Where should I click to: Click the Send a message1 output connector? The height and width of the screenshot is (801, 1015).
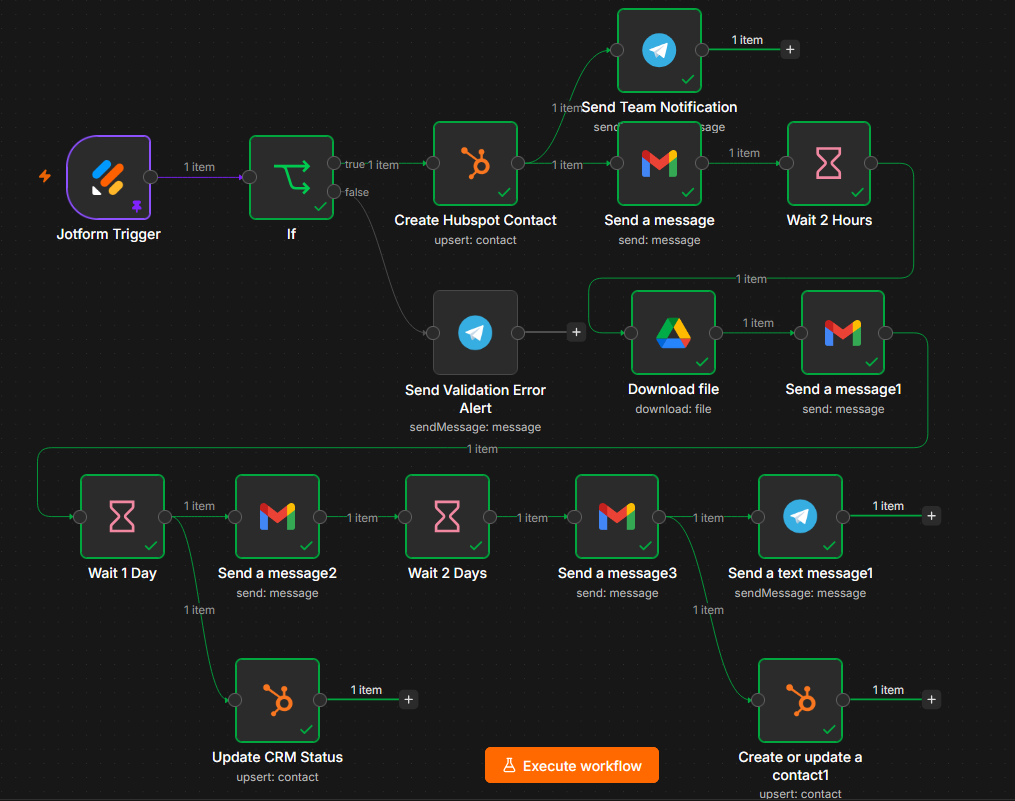[885, 333]
